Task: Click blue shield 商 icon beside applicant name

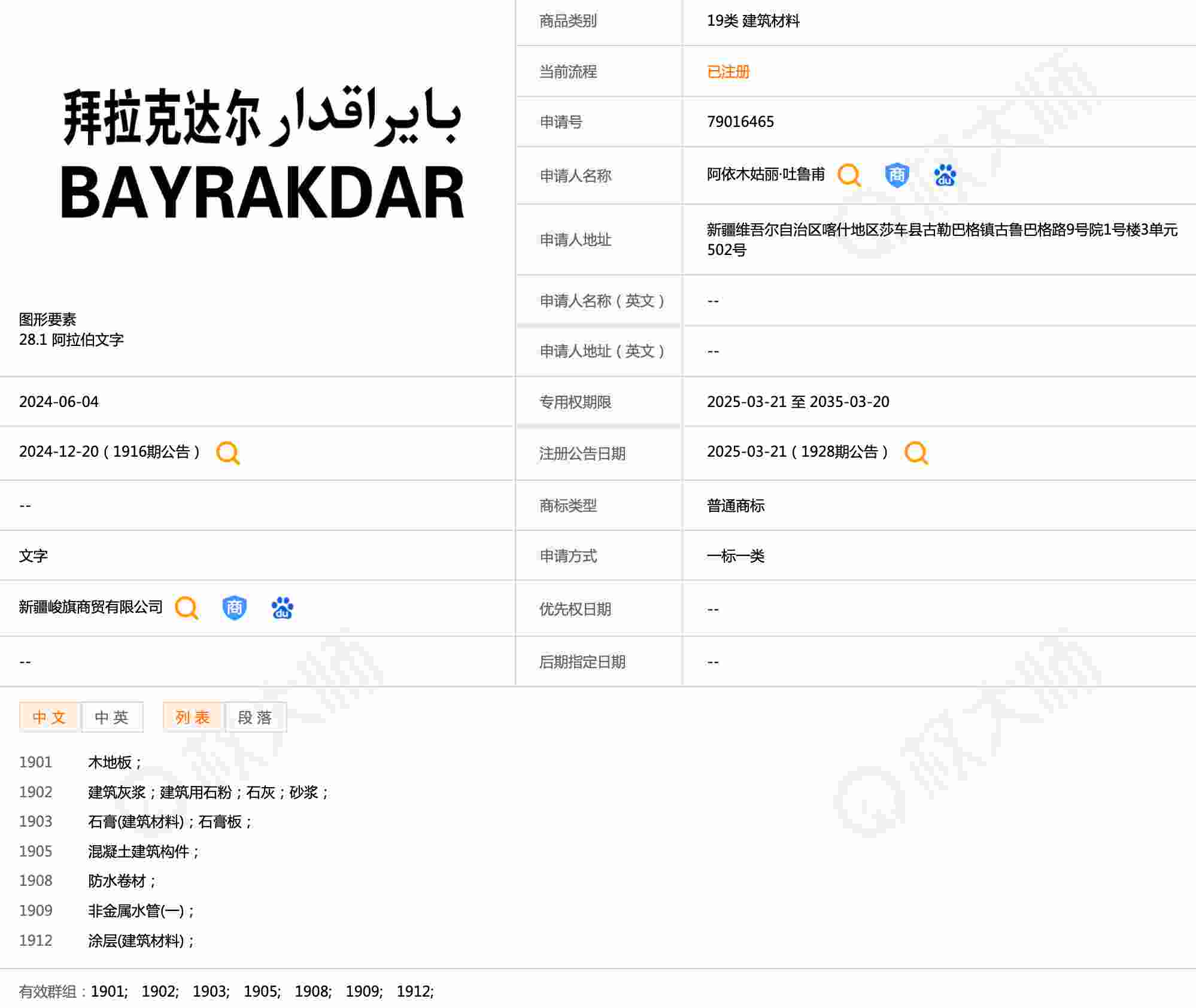Action: (896, 175)
